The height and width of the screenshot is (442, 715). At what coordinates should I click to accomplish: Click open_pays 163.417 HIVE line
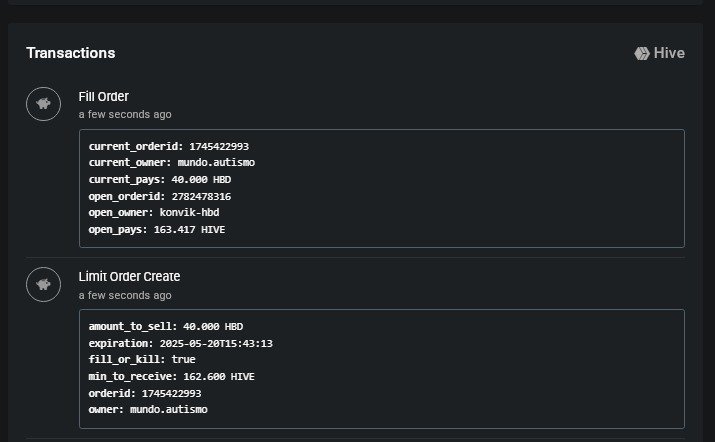pyautogui.click(x=157, y=229)
